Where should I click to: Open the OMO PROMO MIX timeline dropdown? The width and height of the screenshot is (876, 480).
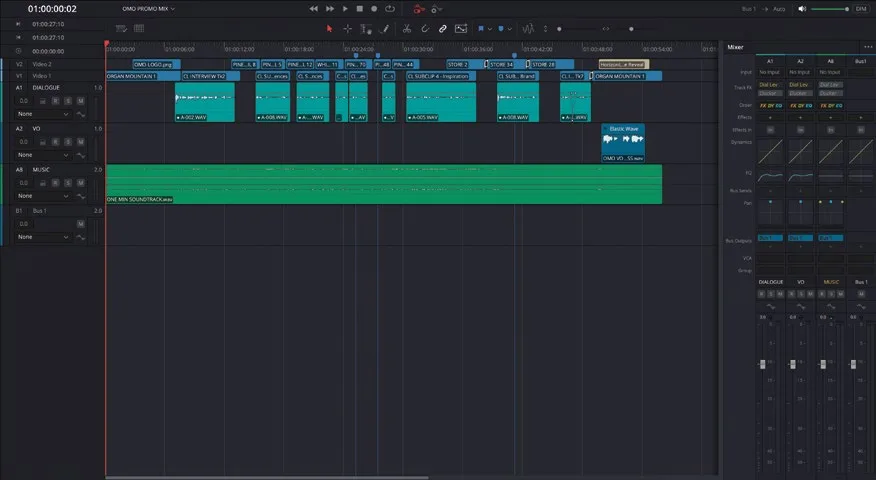[149, 9]
